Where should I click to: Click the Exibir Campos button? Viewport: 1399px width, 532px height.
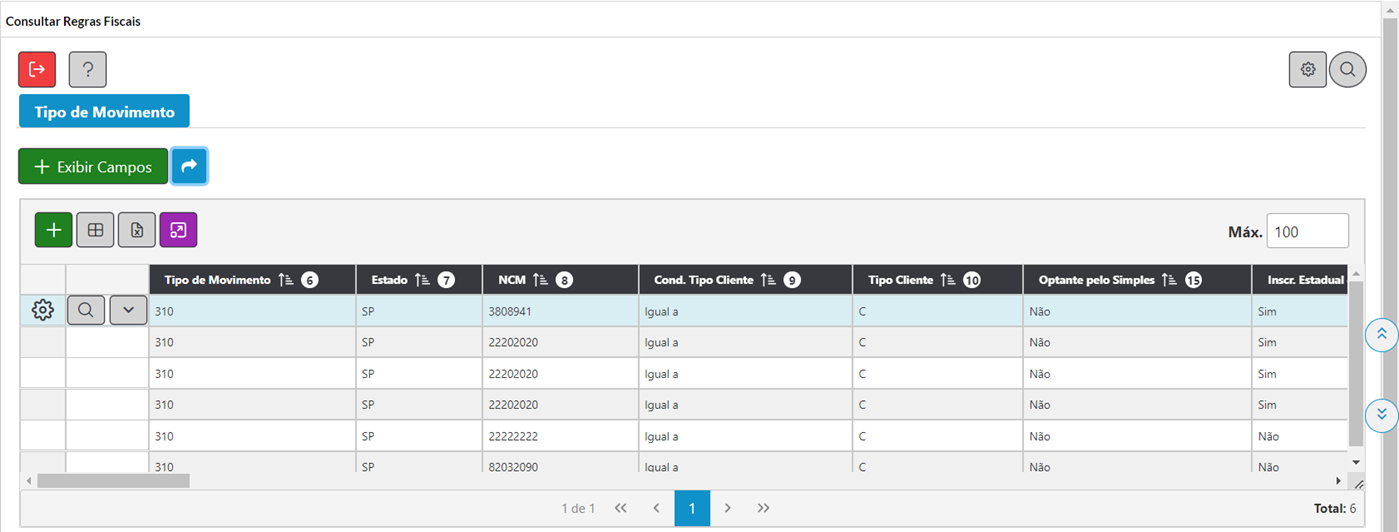click(x=93, y=167)
